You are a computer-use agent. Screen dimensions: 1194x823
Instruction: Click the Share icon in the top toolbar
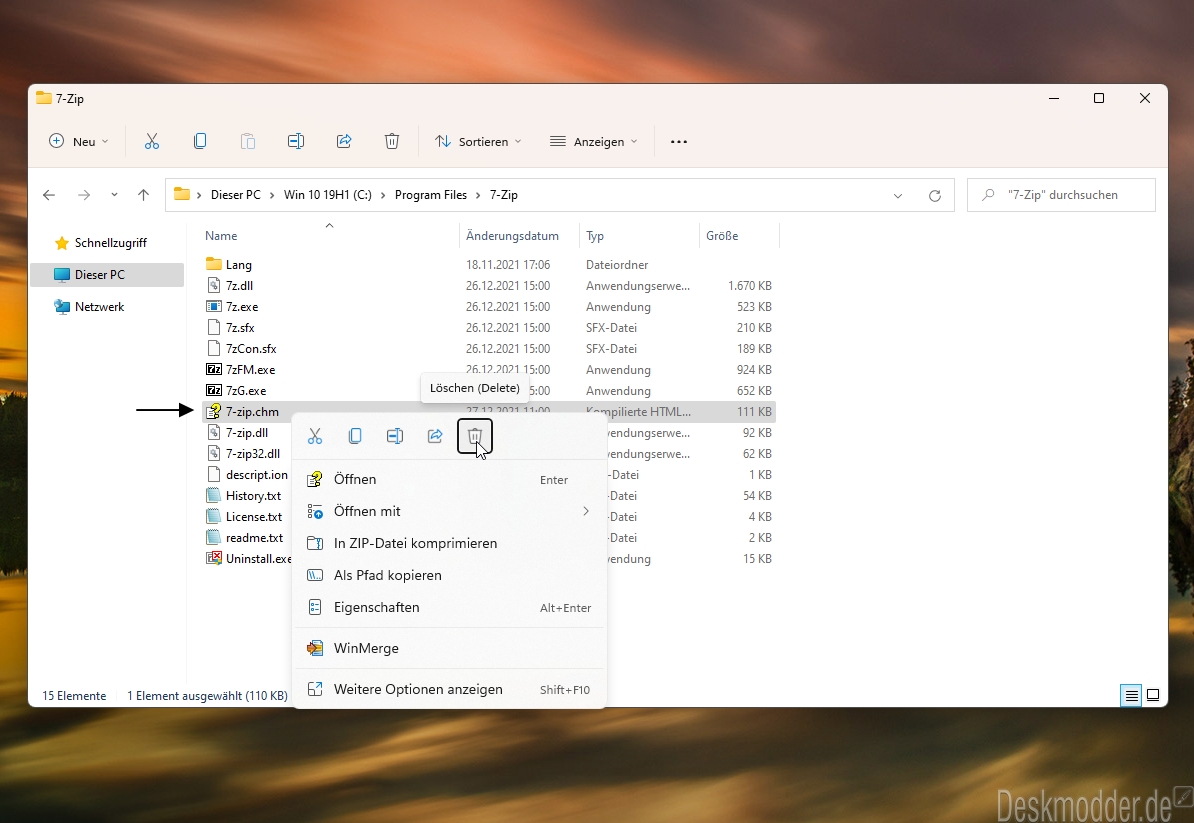(x=343, y=142)
